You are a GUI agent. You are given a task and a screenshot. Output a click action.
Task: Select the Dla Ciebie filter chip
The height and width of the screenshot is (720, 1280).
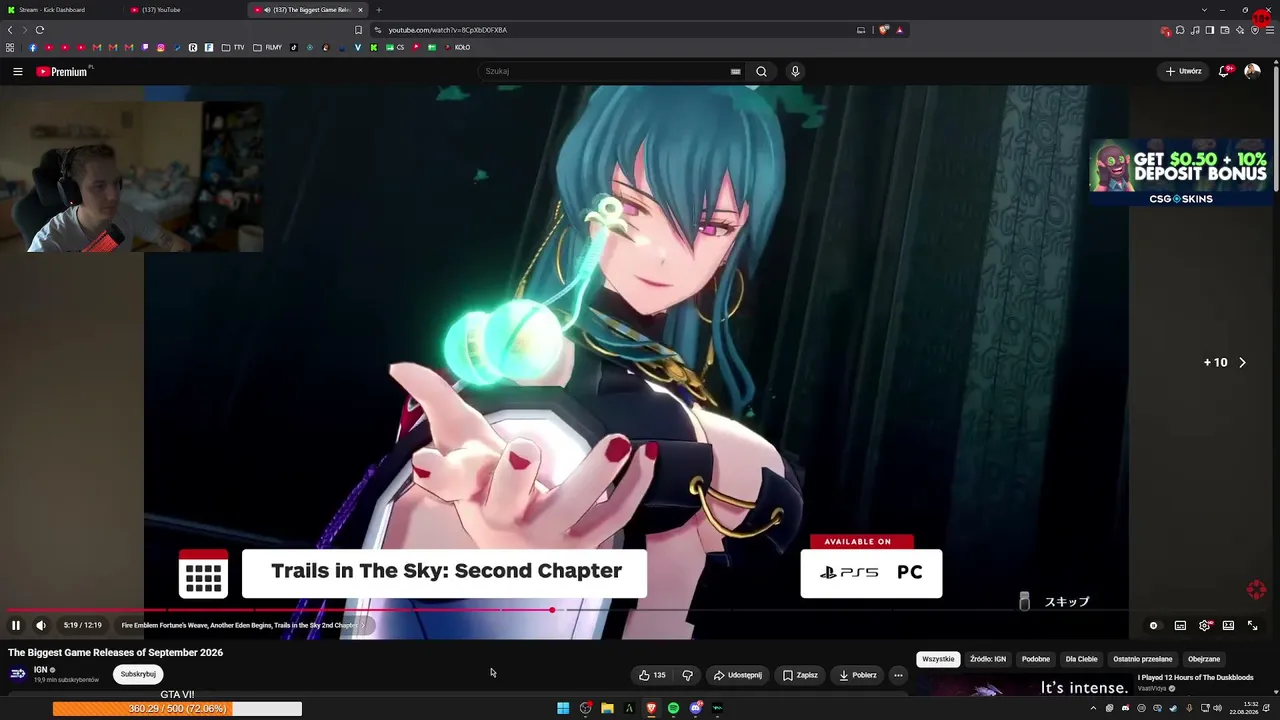pyautogui.click(x=1082, y=659)
